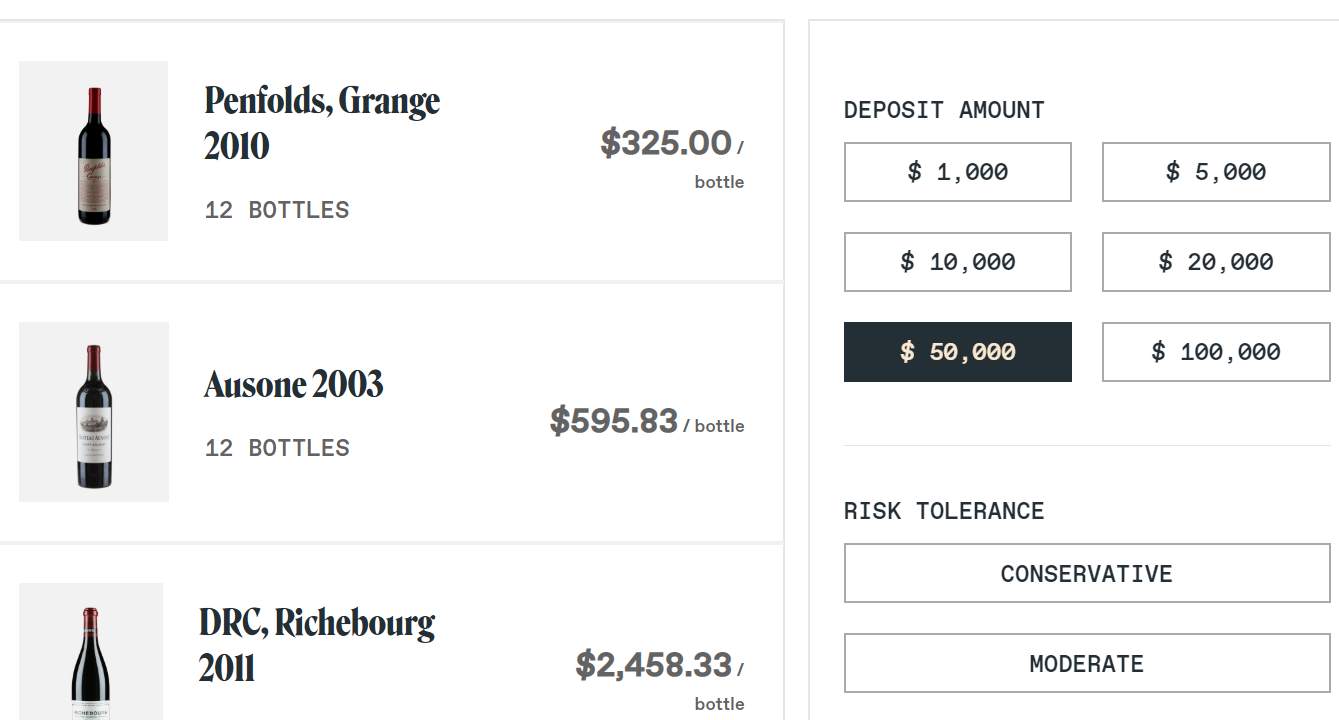The image size is (1339, 720).
Task: Set risk tolerance to Conservative
Action: tap(1087, 573)
